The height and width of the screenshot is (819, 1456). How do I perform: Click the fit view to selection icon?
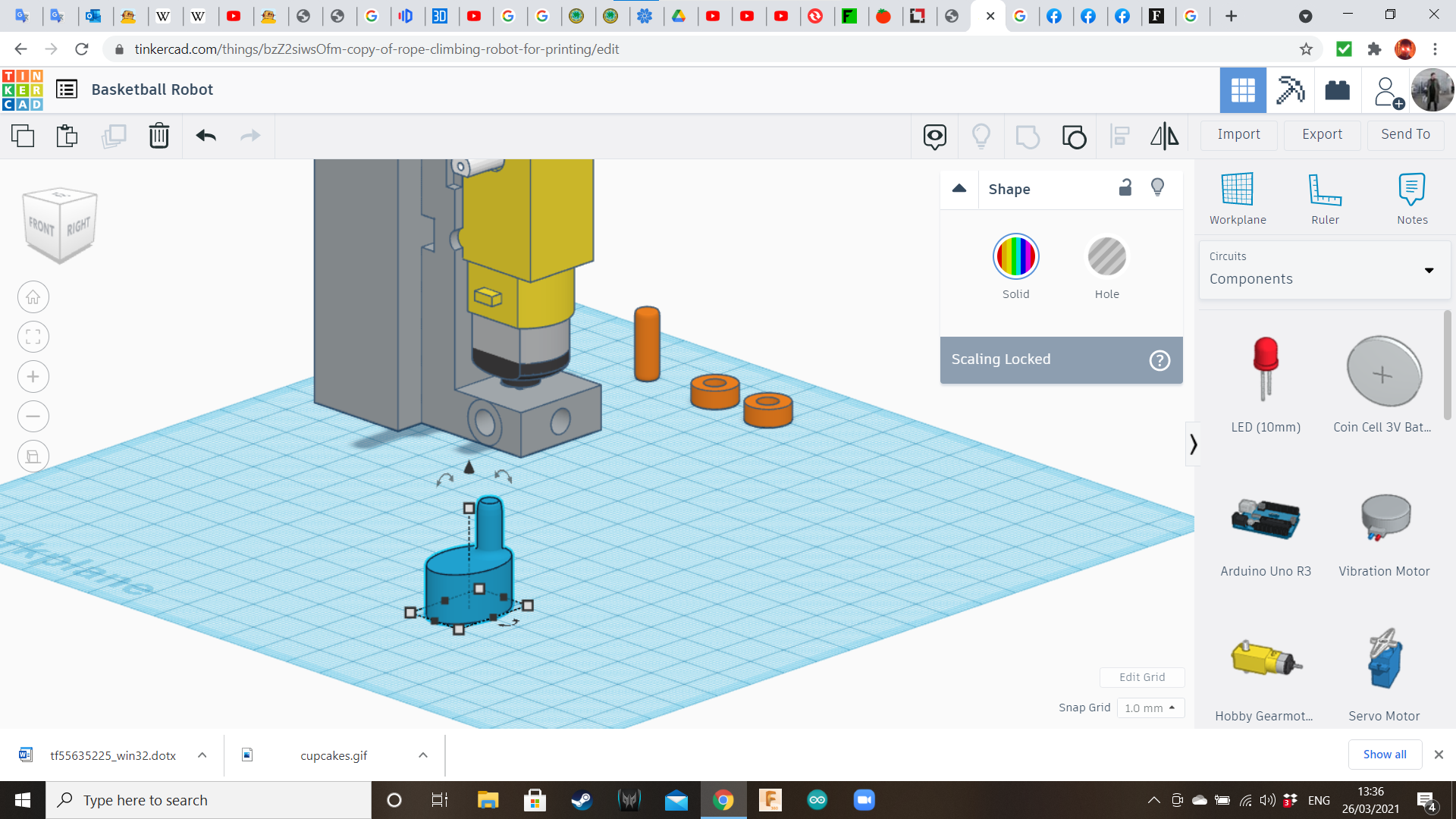coord(33,337)
